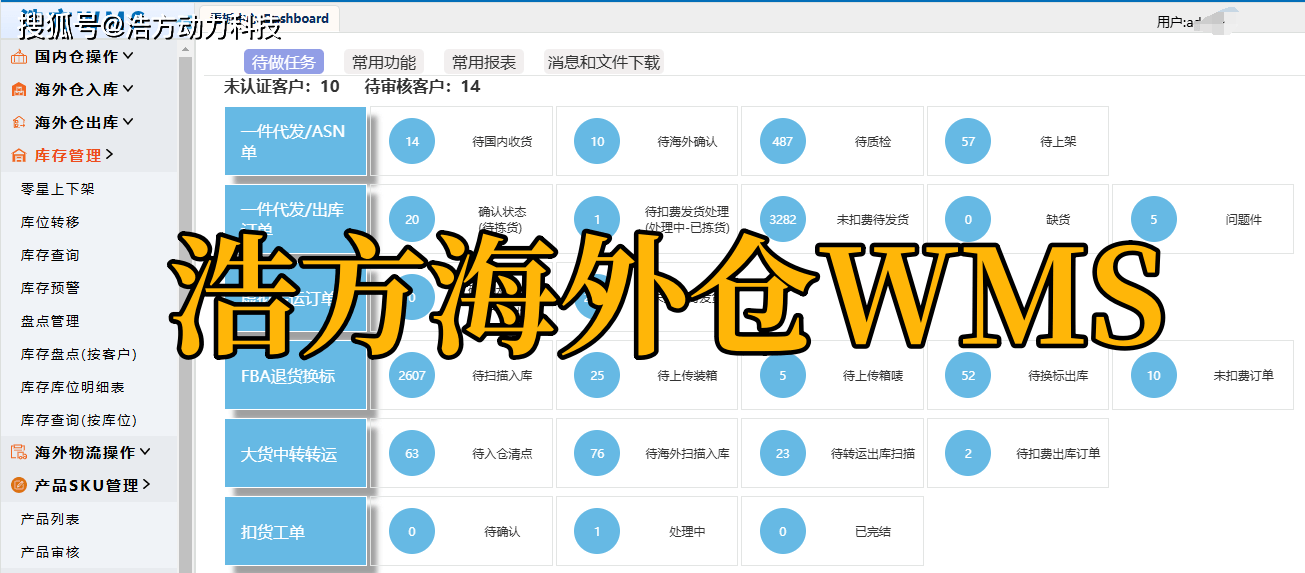Open the 20 确认状态(待拣货) card
The image size is (1305, 573).
[x=461, y=219]
